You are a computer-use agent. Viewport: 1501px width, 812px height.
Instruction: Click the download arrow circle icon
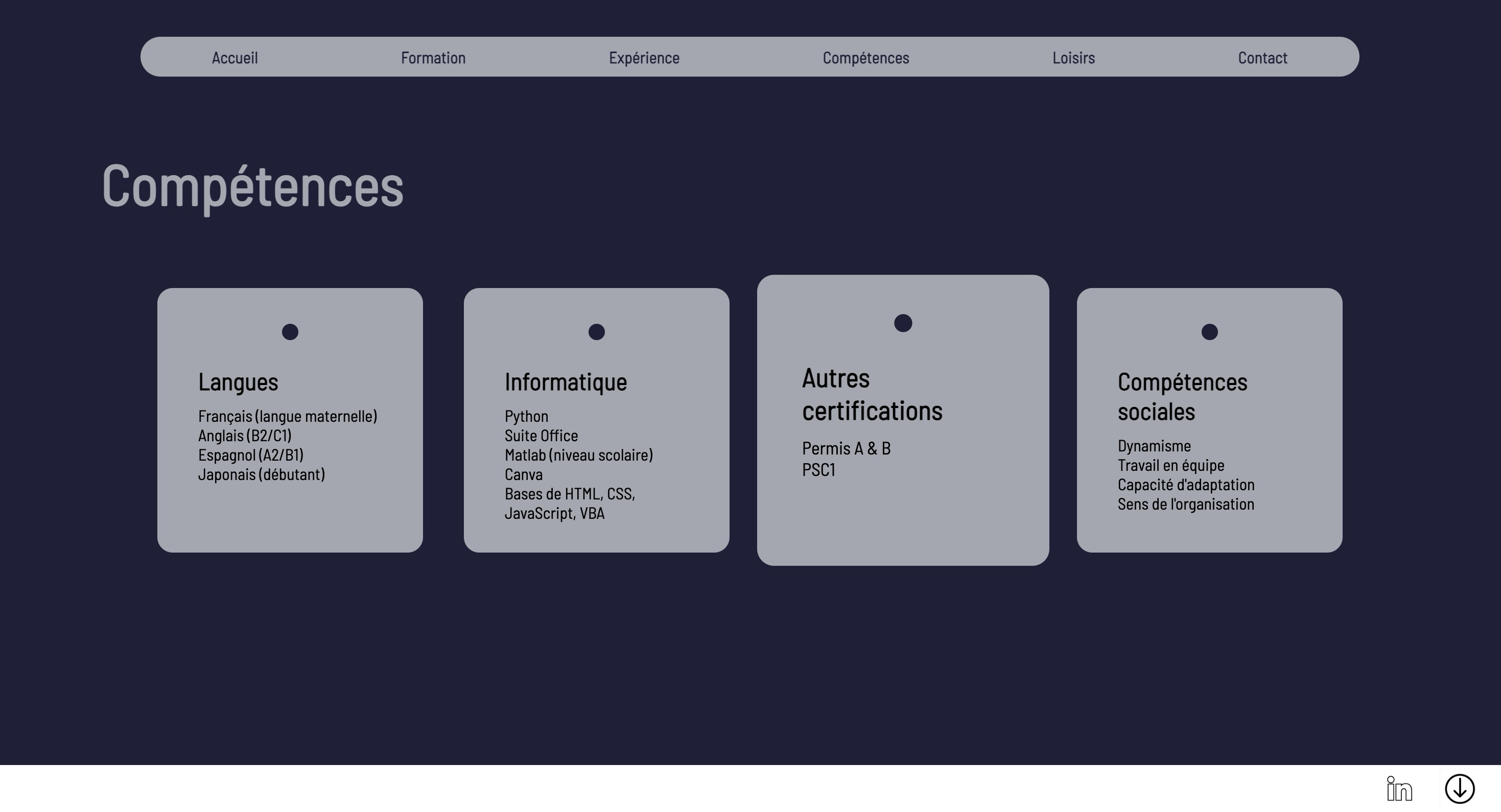point(1460,790)
